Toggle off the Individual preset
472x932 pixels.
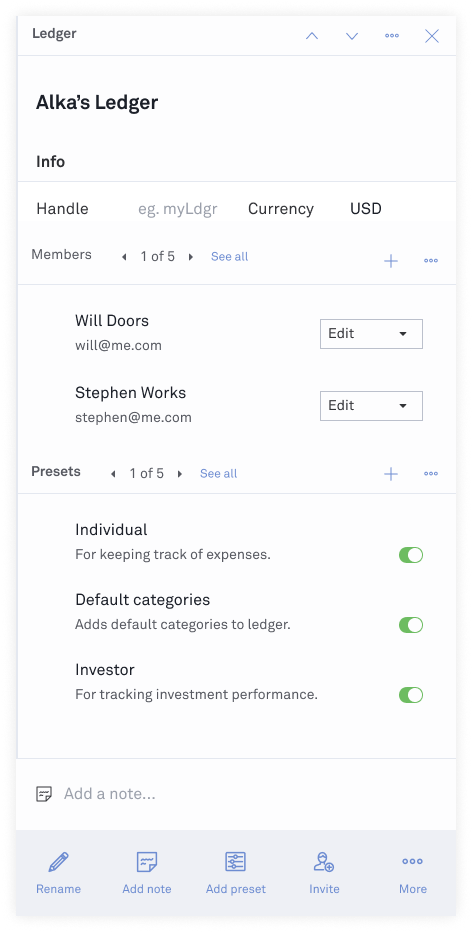(411, 555)
